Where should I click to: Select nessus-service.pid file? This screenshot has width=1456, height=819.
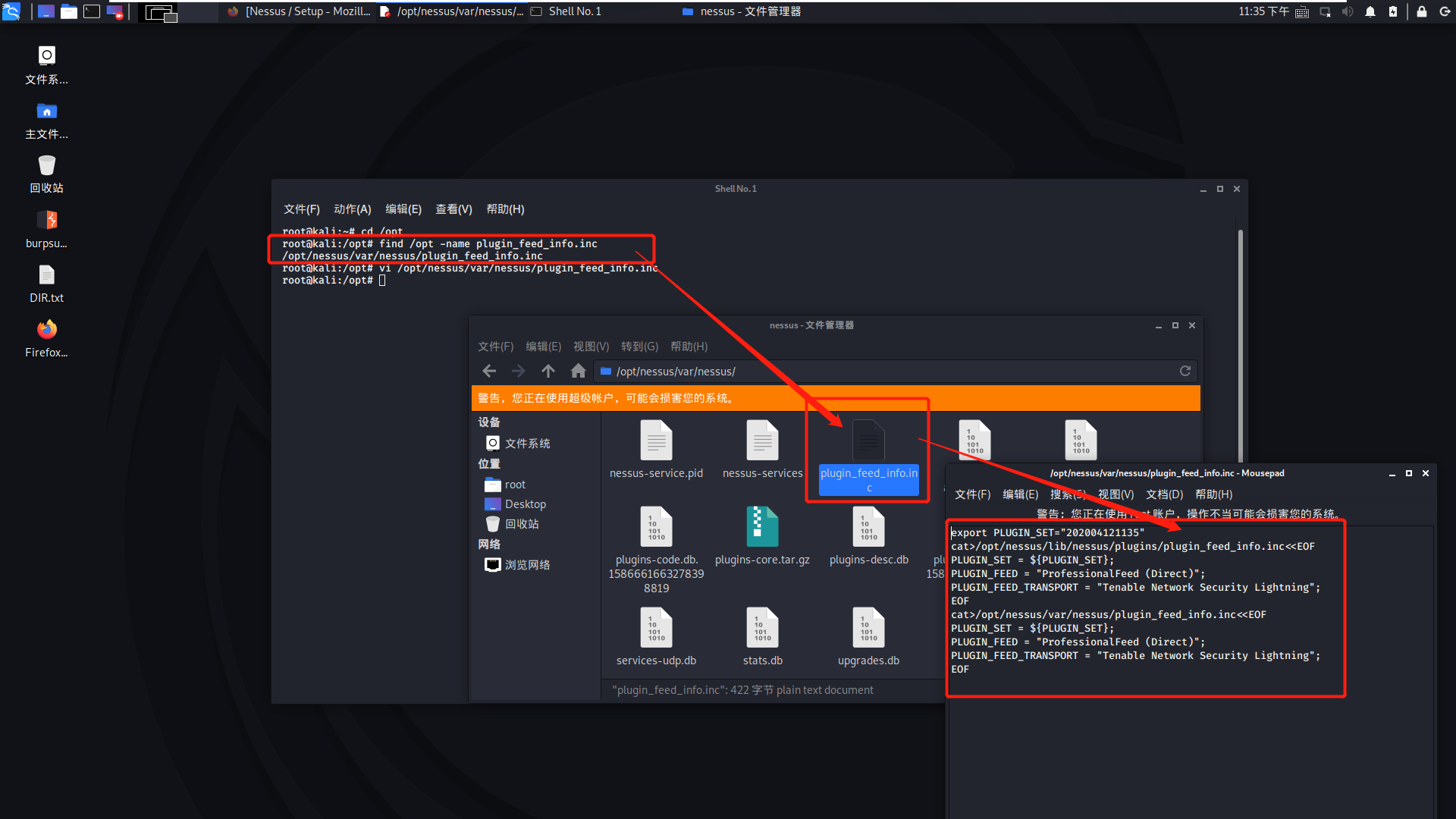(x=657, y=450)
